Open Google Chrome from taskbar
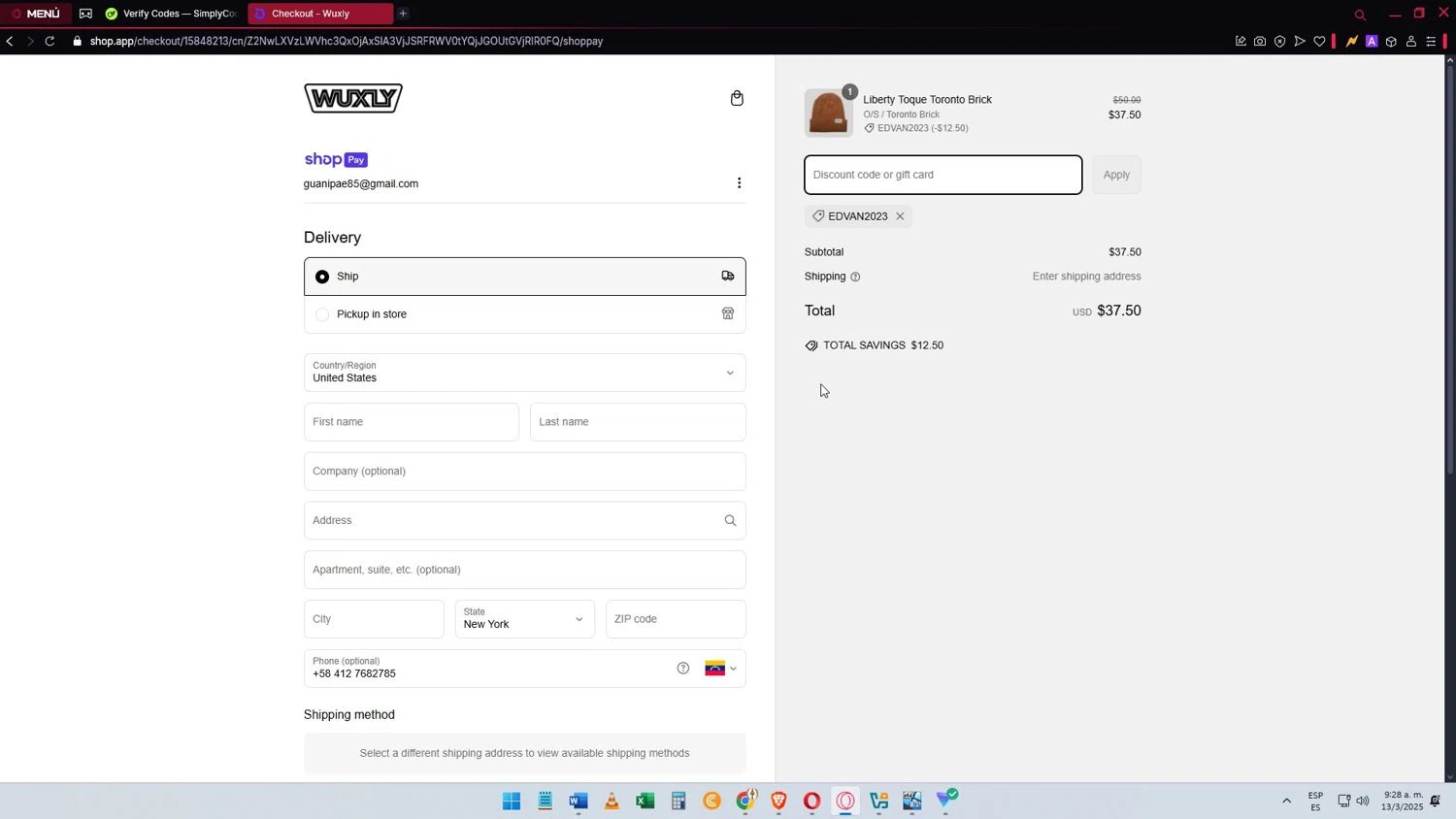 (745, 801)
